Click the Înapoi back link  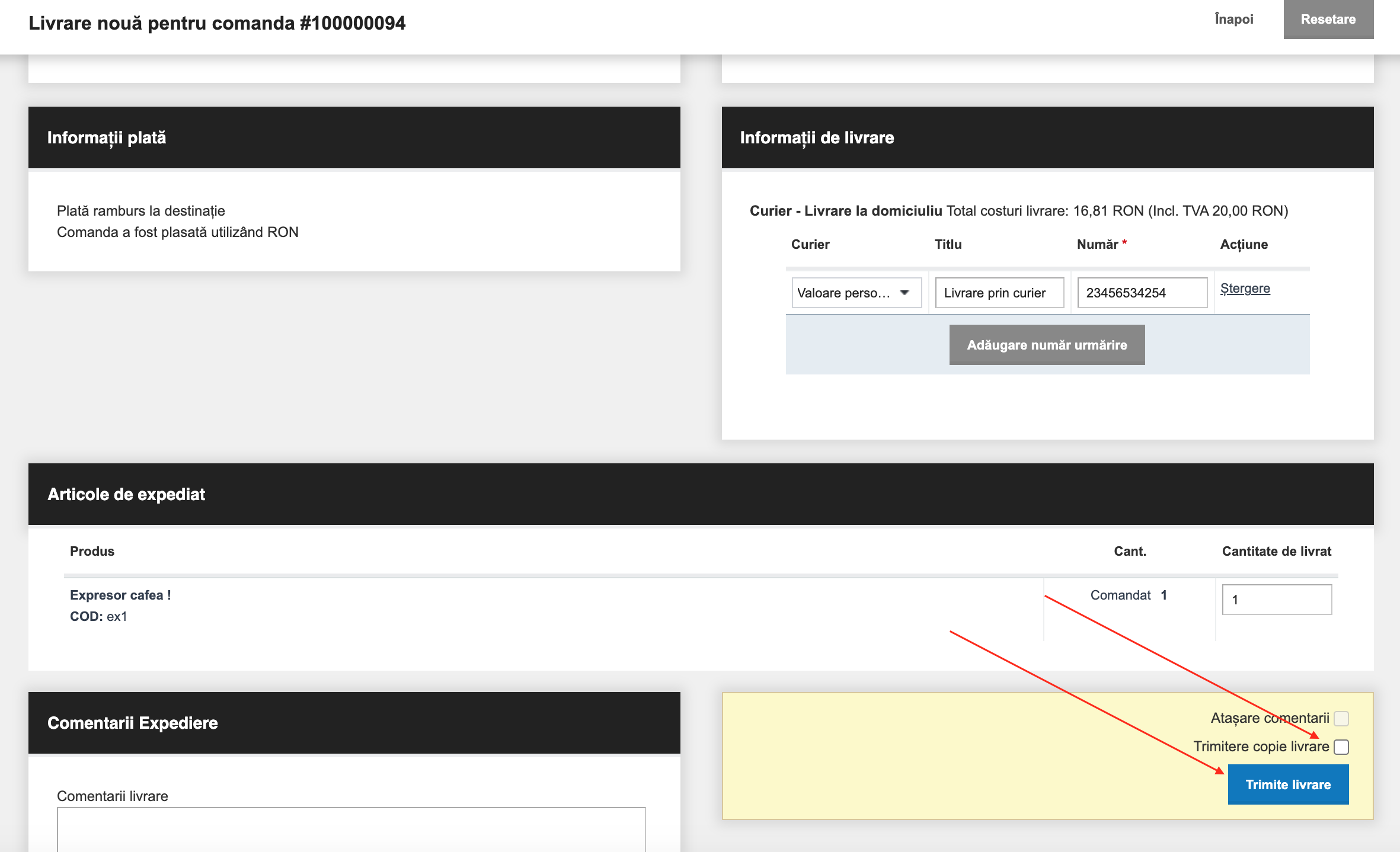pos(1233,19)
